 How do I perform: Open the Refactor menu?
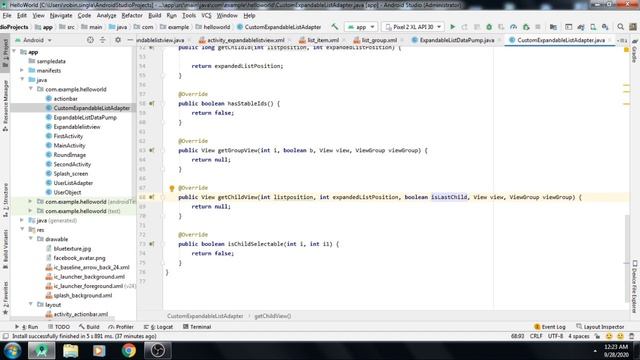[x=132, y=16]
